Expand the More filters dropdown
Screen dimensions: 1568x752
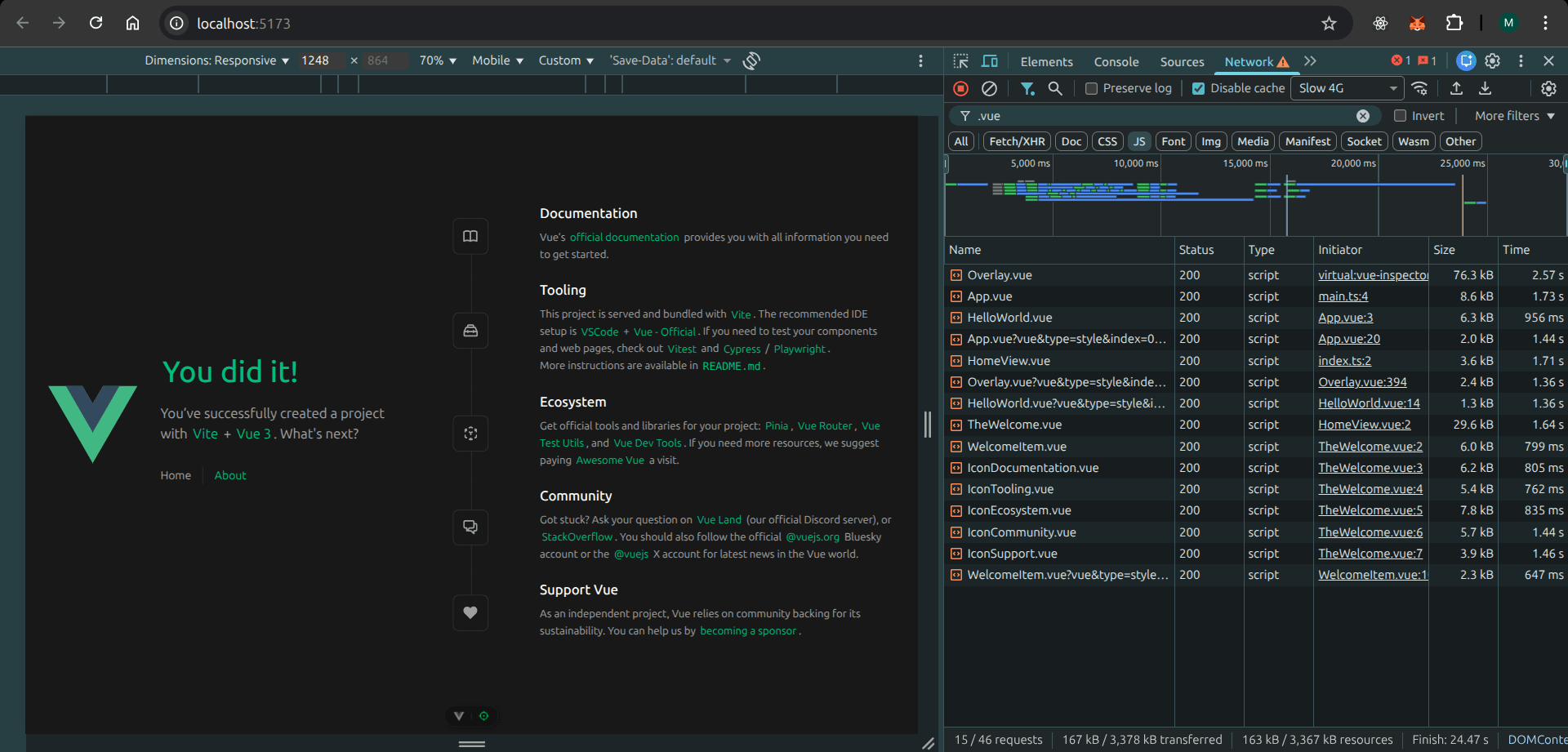click(x=1514, y=116)
